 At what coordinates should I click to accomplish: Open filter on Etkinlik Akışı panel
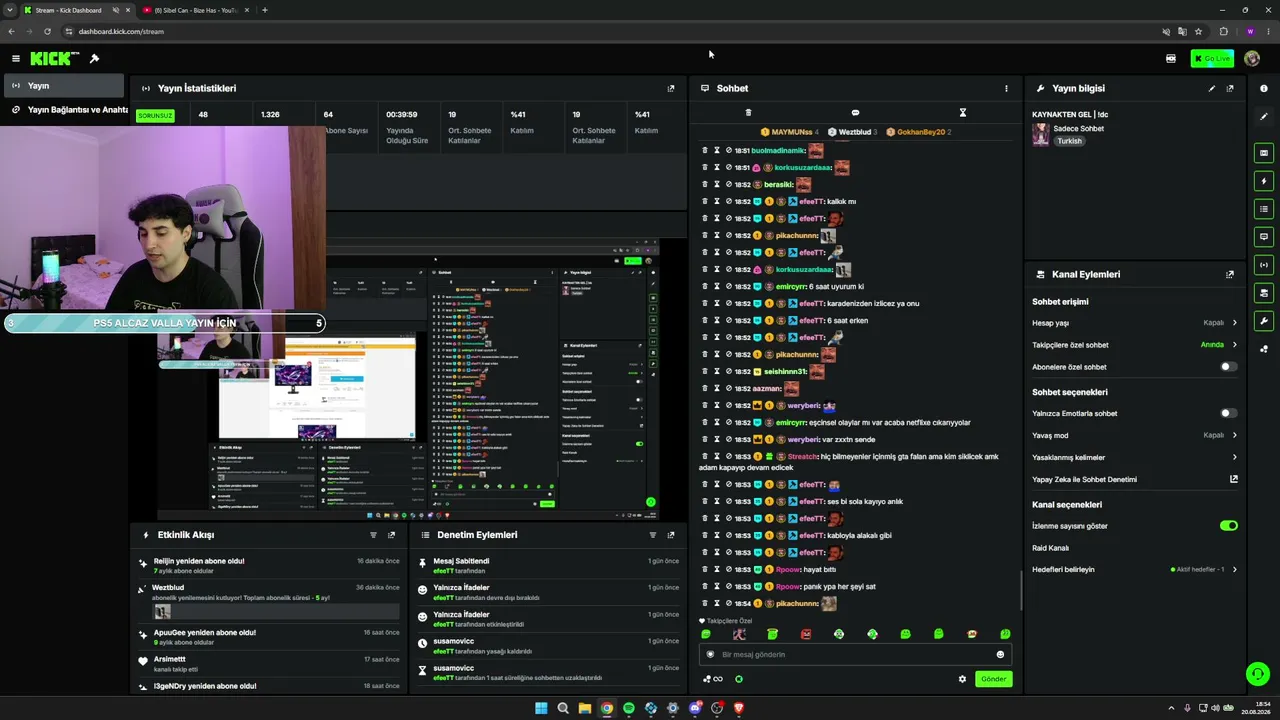click(373, 535)
